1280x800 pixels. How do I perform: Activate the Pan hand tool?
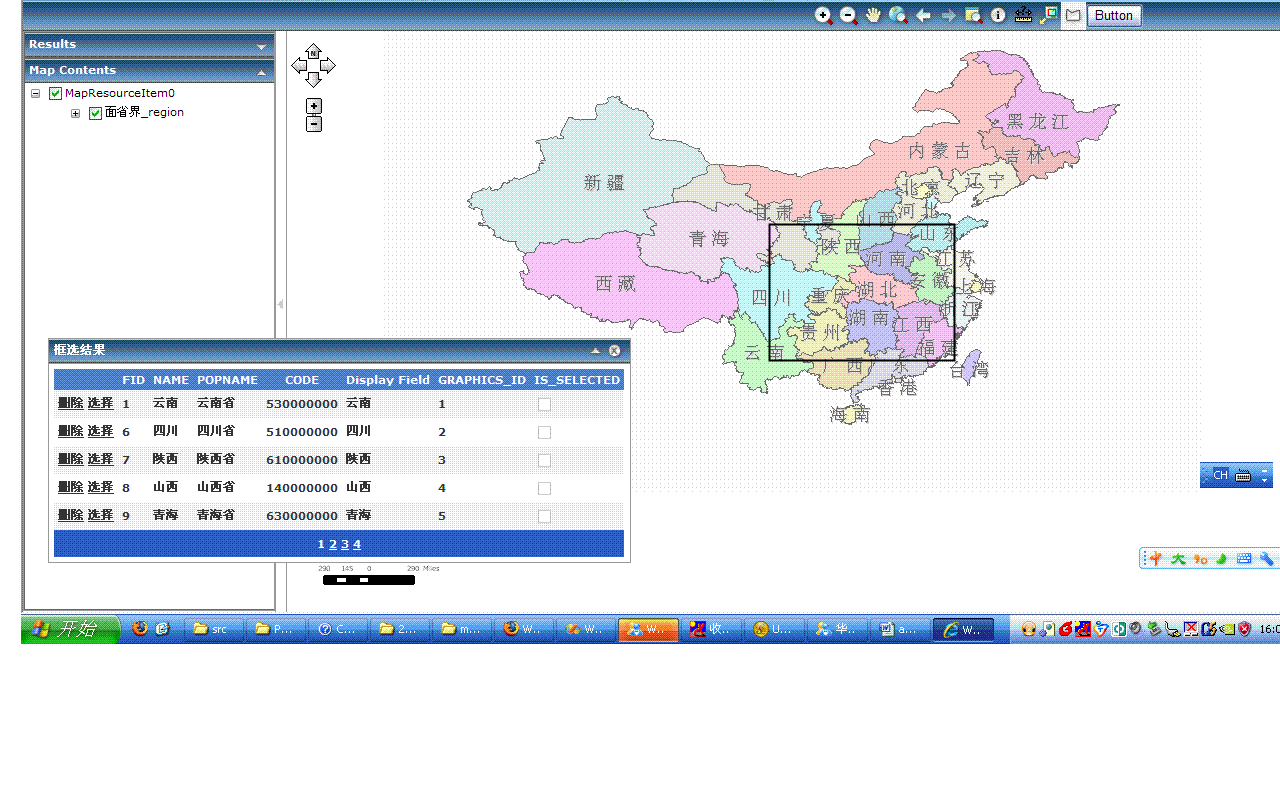pyautogui.click(x=873, y=15)
